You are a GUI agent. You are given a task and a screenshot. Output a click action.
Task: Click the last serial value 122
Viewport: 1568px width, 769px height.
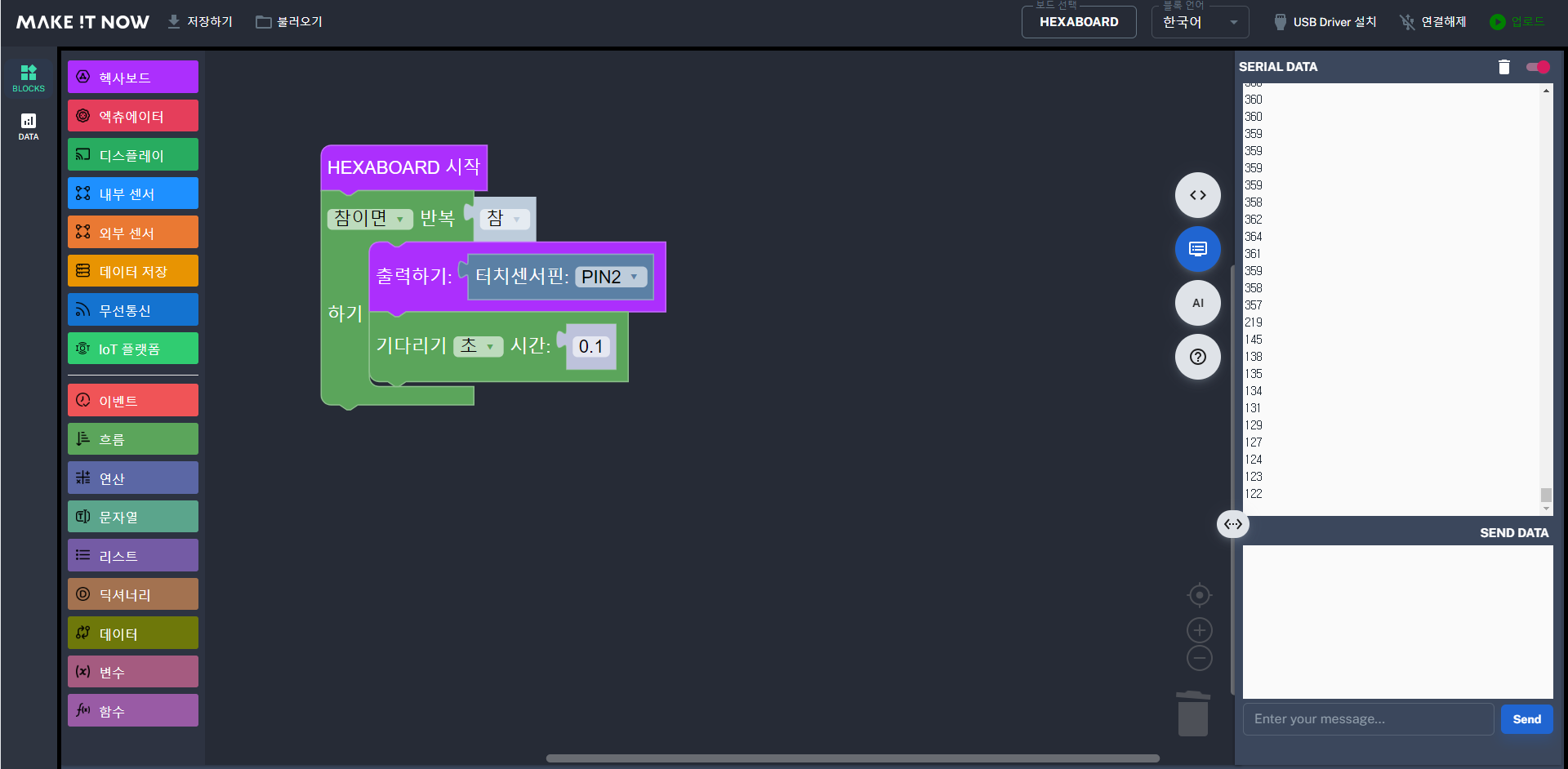click(x=1254, y=494)
